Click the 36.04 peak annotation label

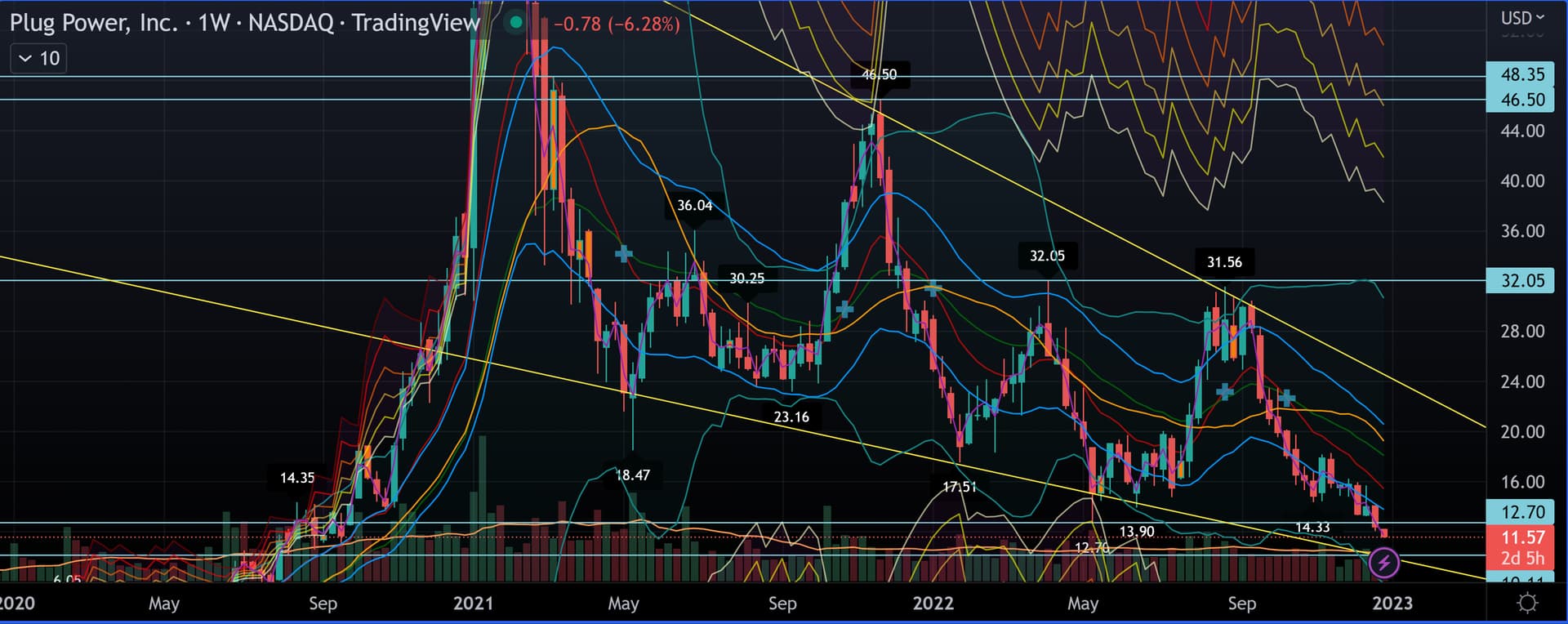pos(694,206)
